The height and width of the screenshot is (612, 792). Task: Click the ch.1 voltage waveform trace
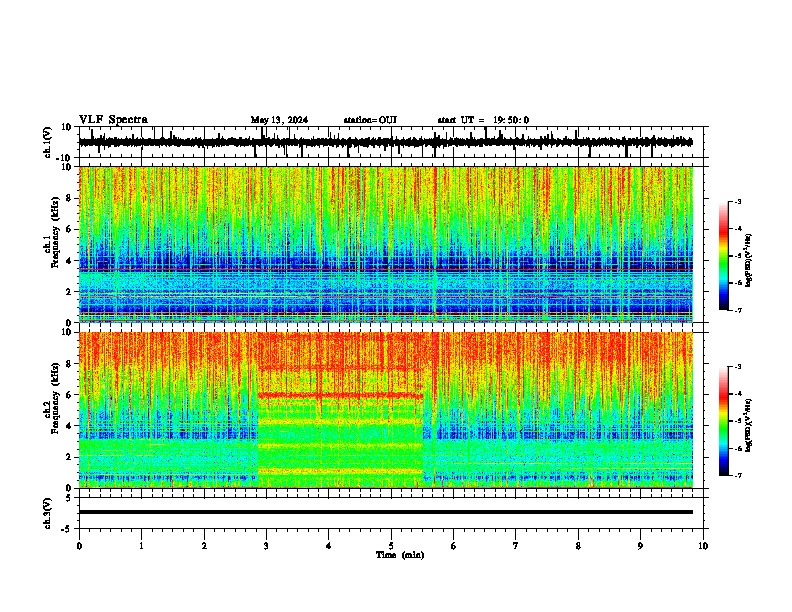385,142
